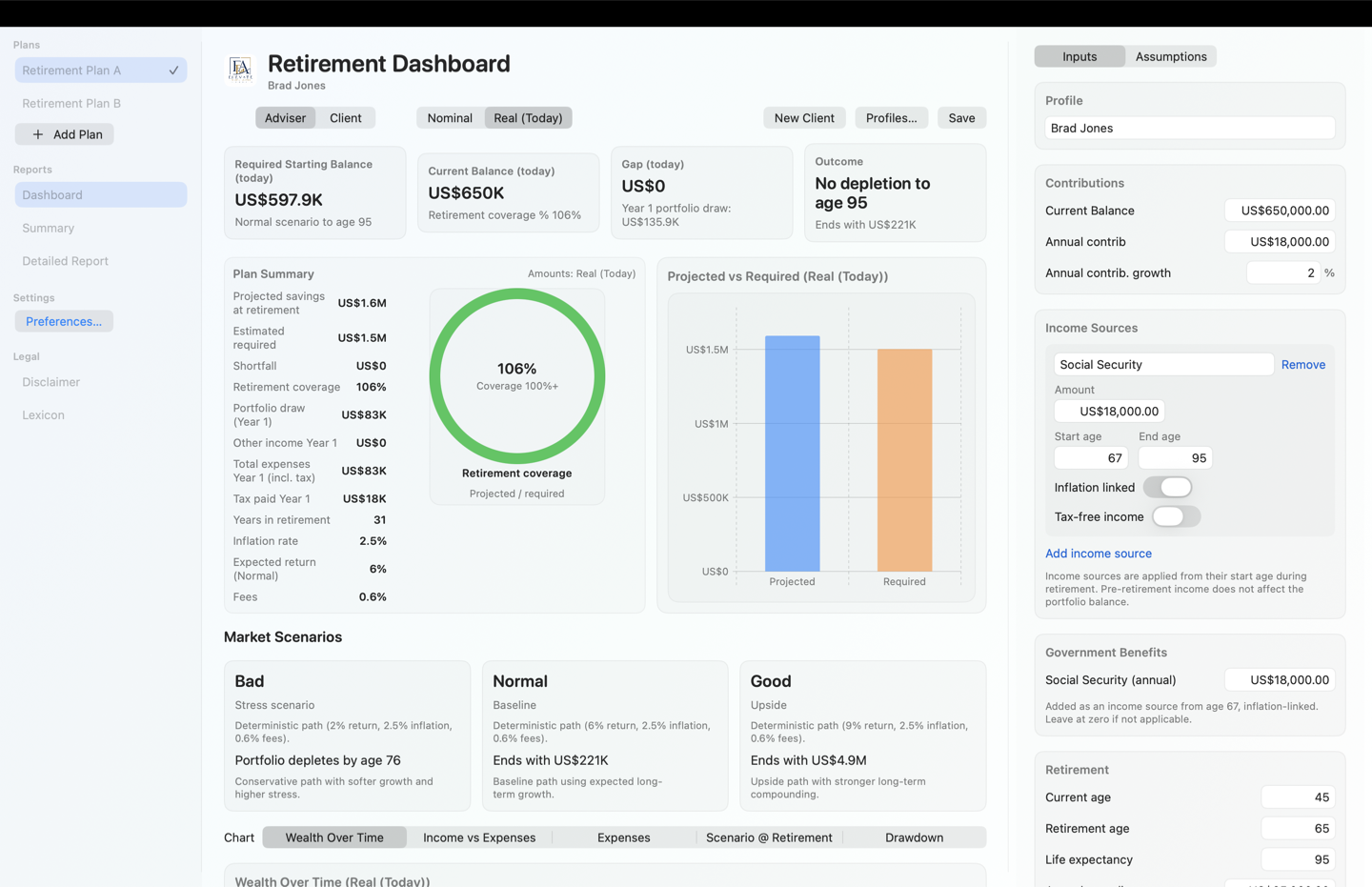This screenshot has width=1372, height=887.
Task: Click the app logo beside Retirement Dashboard
Action: coord(240,70)
